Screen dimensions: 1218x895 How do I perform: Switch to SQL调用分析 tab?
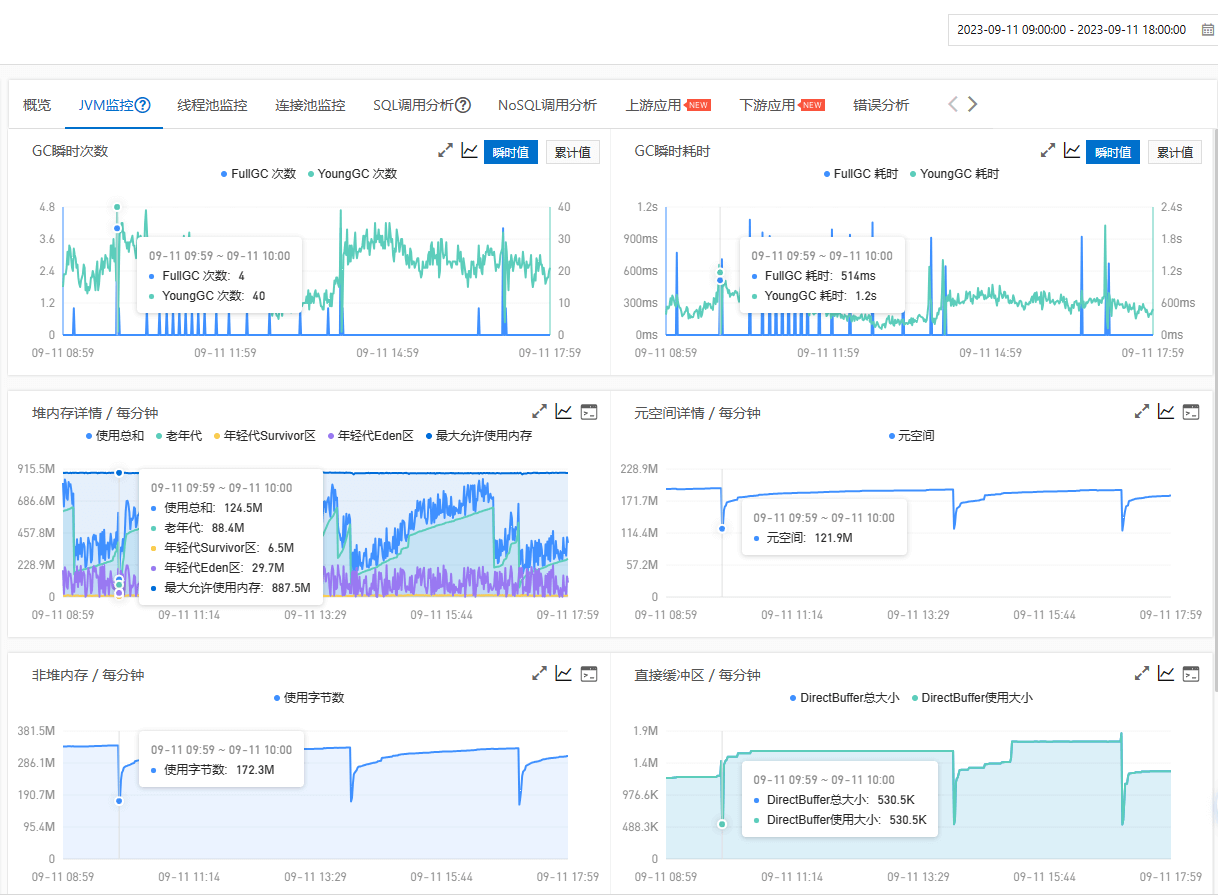coord(413,105)
